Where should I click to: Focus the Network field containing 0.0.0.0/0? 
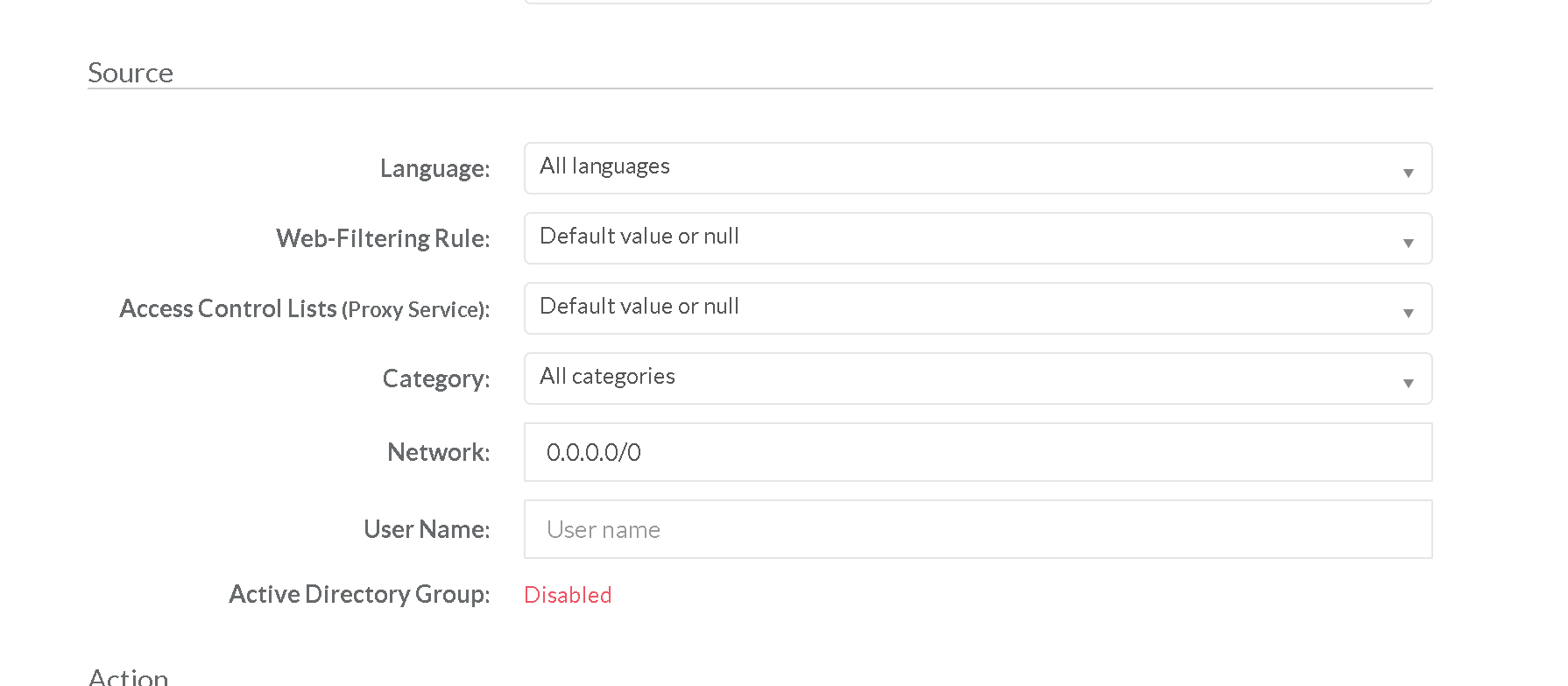pyautogui.click(x=978, y=452)
